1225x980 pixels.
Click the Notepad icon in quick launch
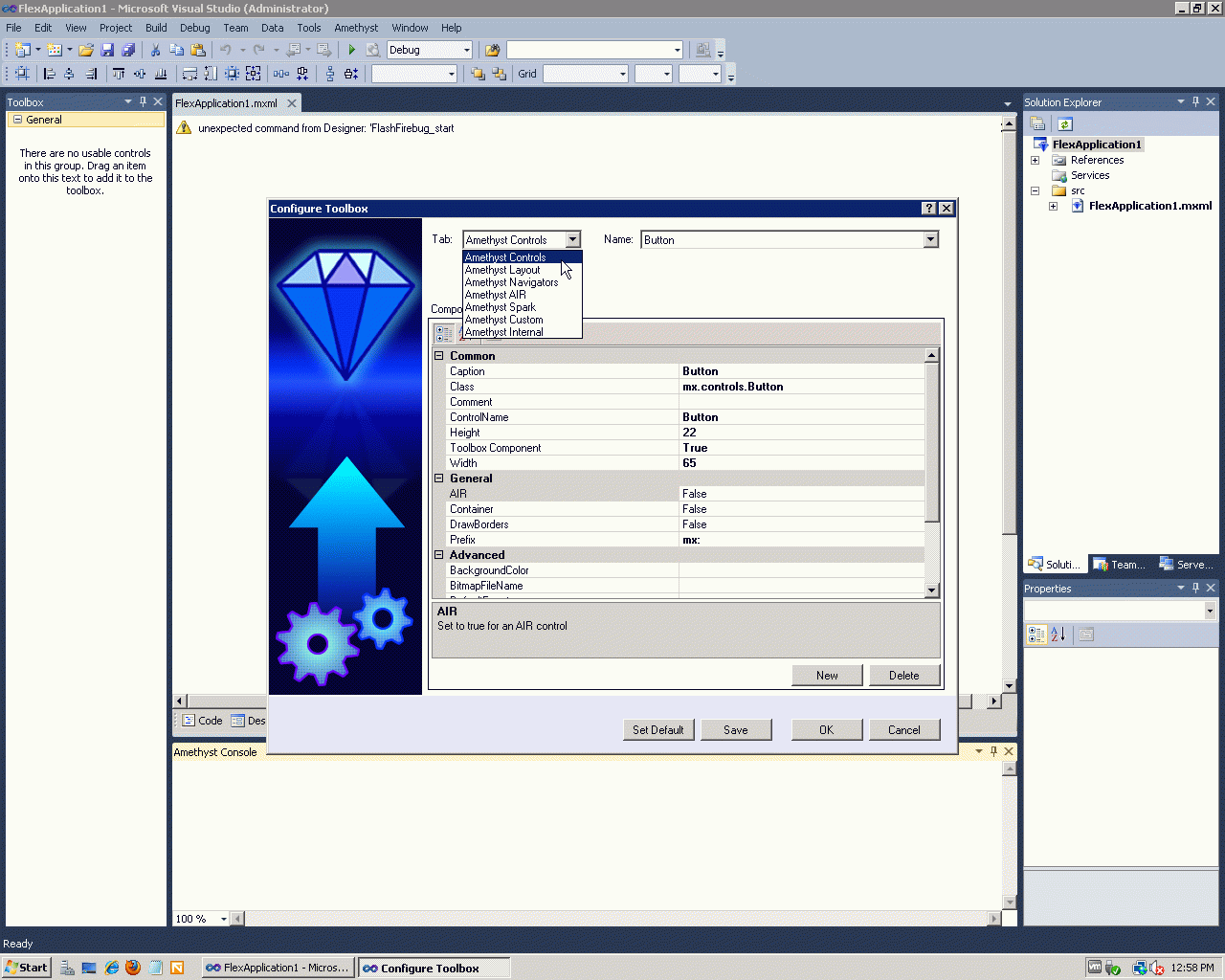click(x=155, y=968)
